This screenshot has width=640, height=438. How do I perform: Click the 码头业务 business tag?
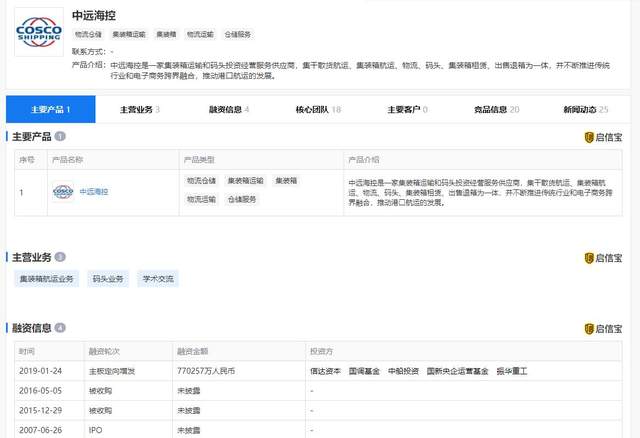tap(108, 279)
